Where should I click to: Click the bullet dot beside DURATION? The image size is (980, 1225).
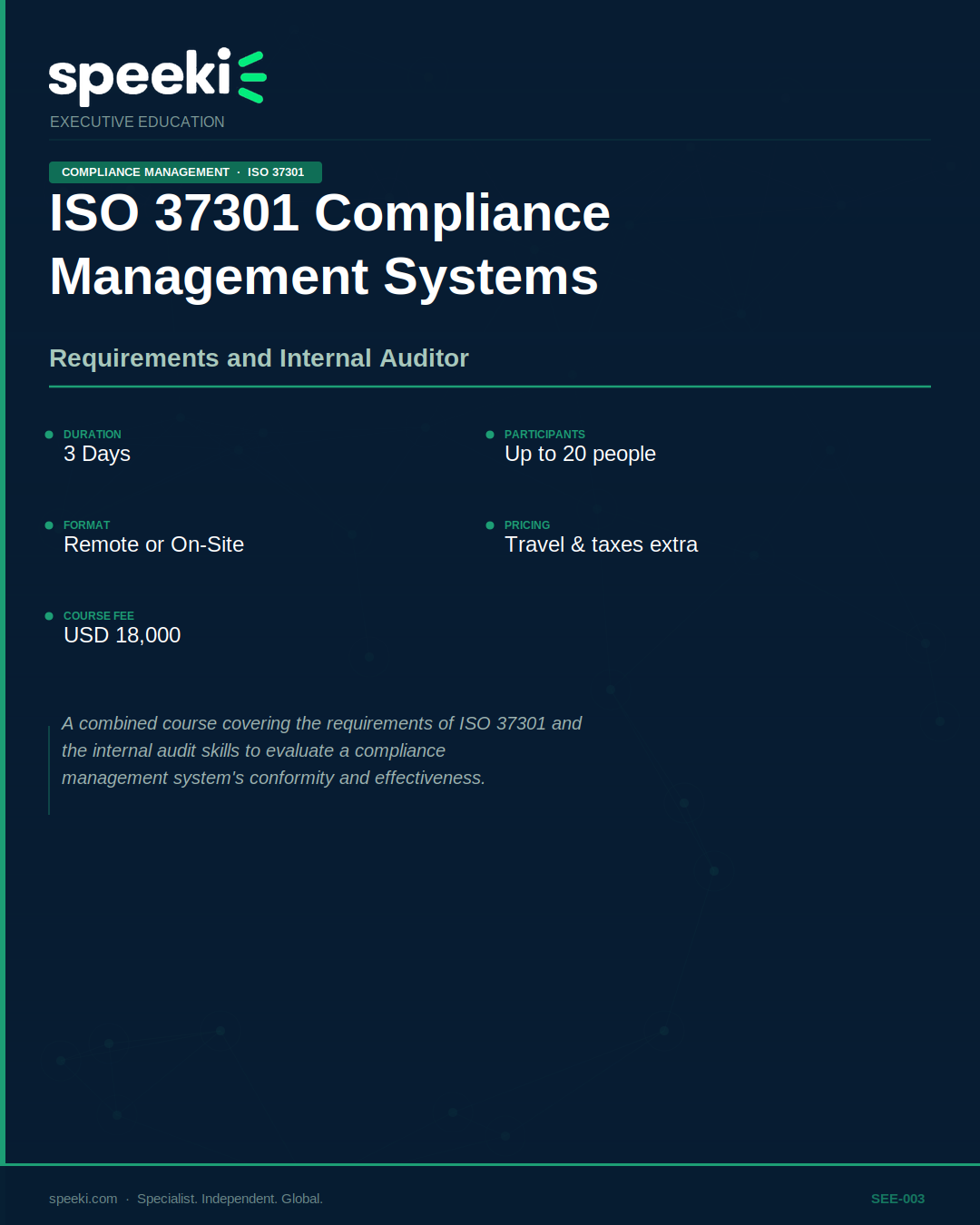point(48,435)
